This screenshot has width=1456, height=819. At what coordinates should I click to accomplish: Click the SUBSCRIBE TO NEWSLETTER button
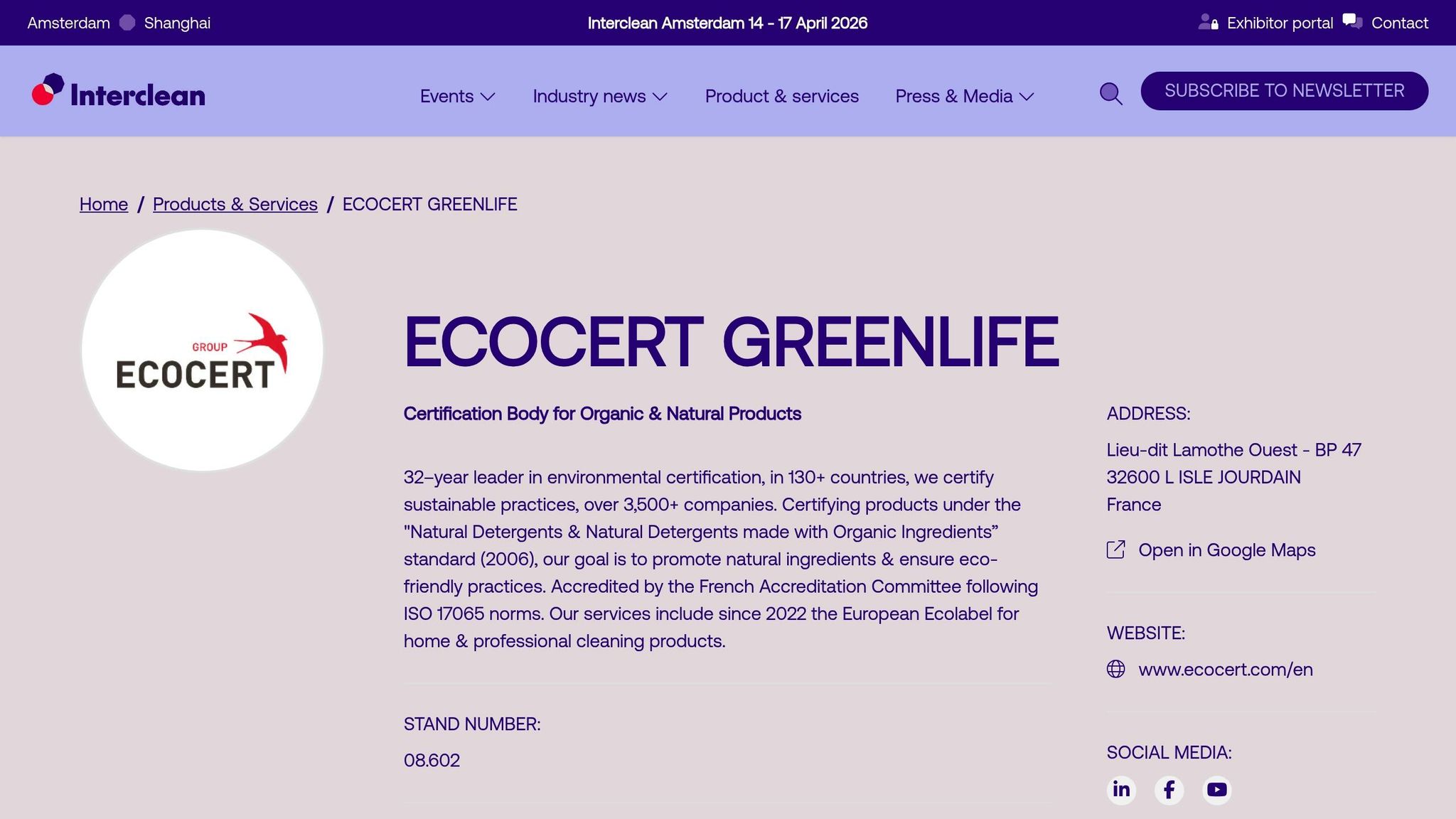(x=1284, y=90)
